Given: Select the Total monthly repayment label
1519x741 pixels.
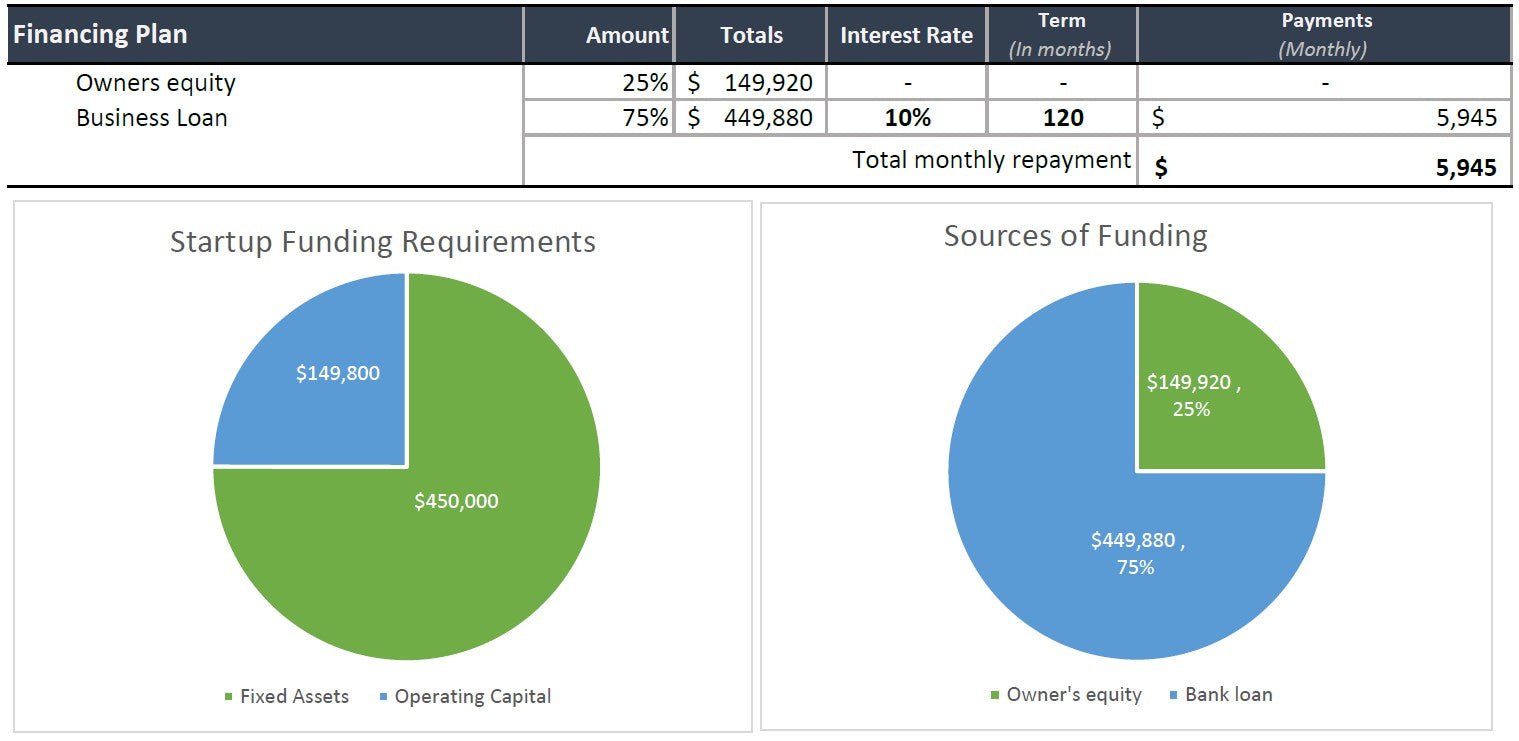Looking at the screenshot, I should coord(991,160).
